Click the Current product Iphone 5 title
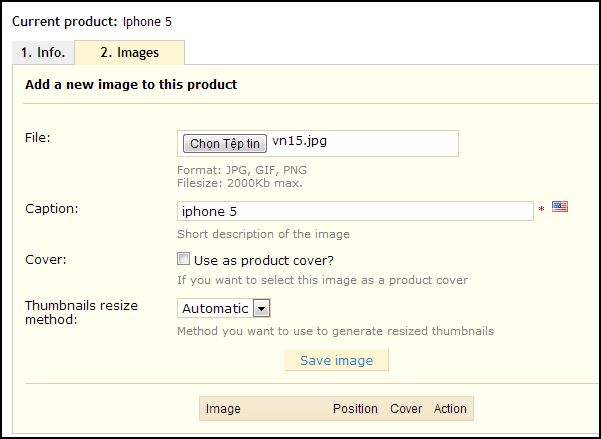This screenshot has width=601, height=439. tap(91, 20)
